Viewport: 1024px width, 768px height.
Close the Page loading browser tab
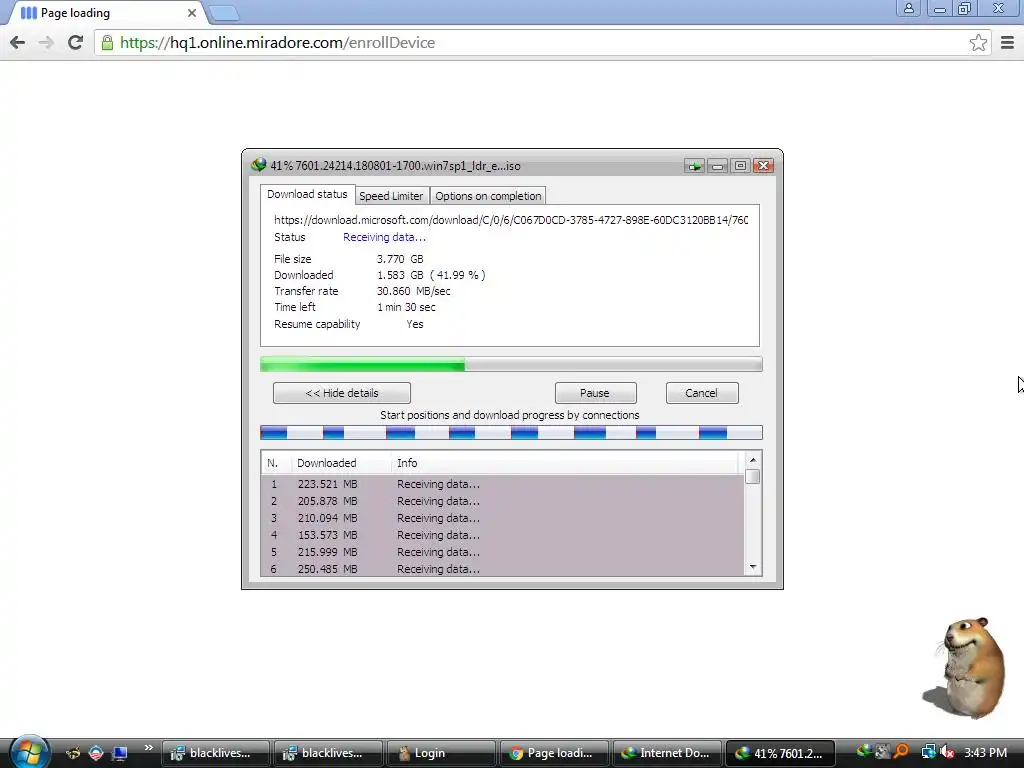(x=192, y=13)
